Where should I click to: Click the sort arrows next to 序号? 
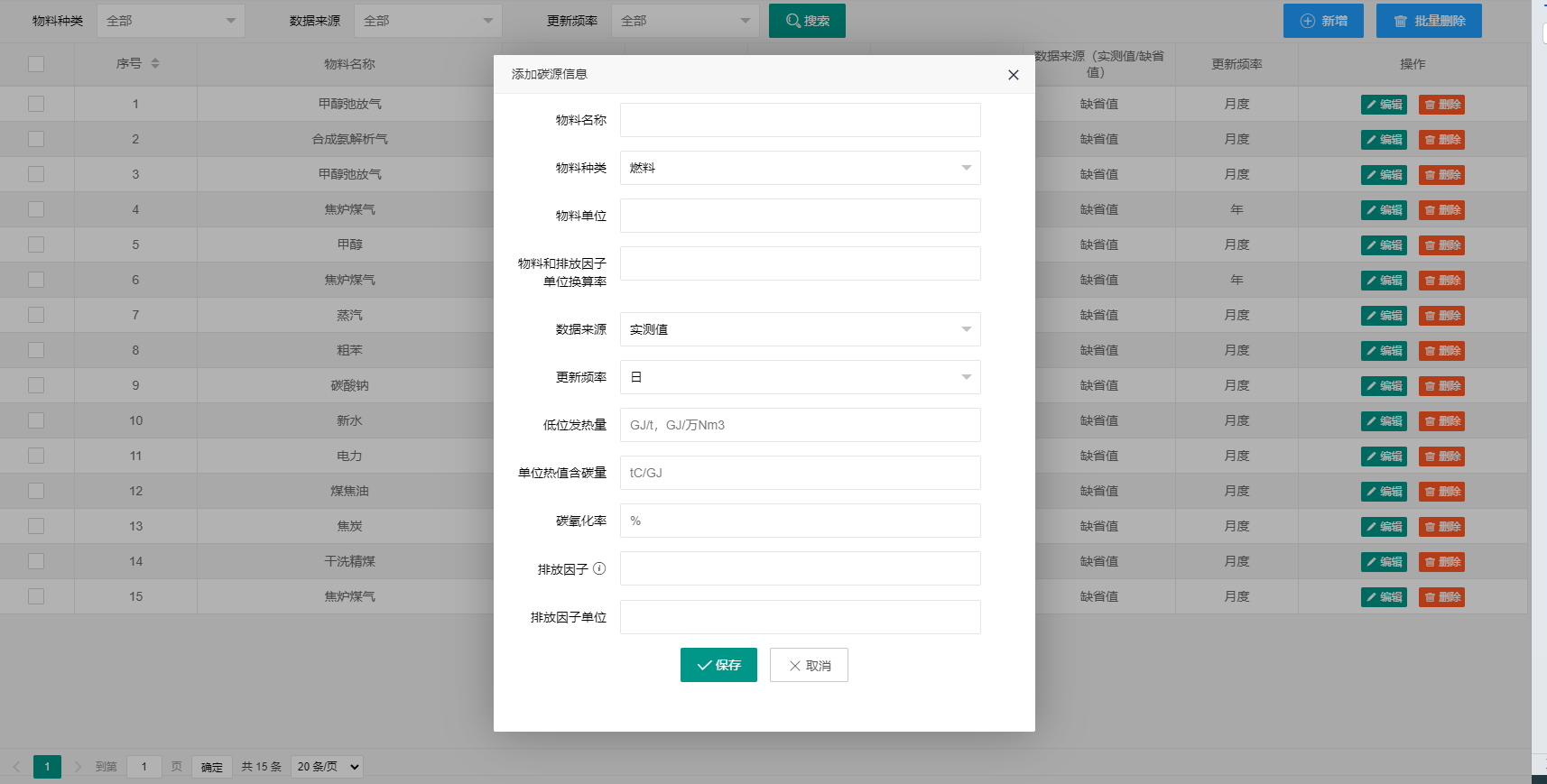point(155,63)
